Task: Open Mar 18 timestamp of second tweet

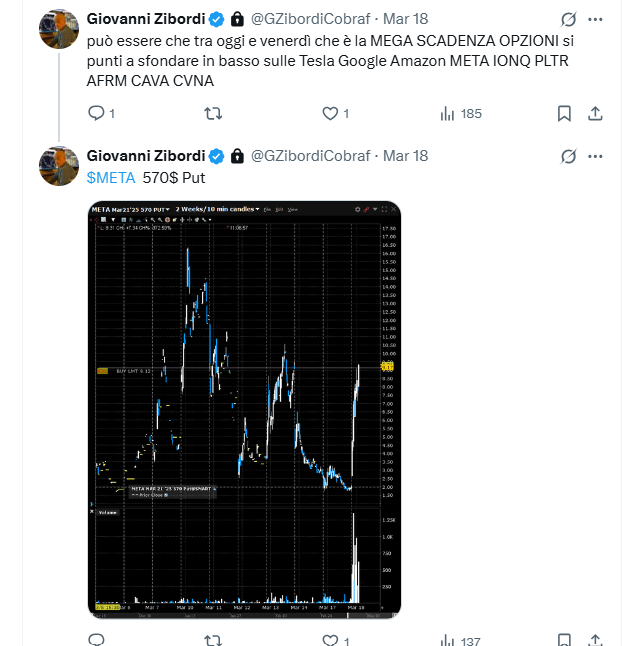Action: 405,156
